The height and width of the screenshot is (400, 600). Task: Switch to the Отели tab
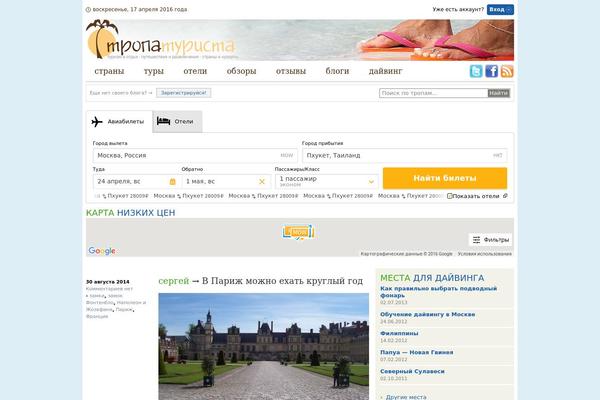(x=177, y=121)
